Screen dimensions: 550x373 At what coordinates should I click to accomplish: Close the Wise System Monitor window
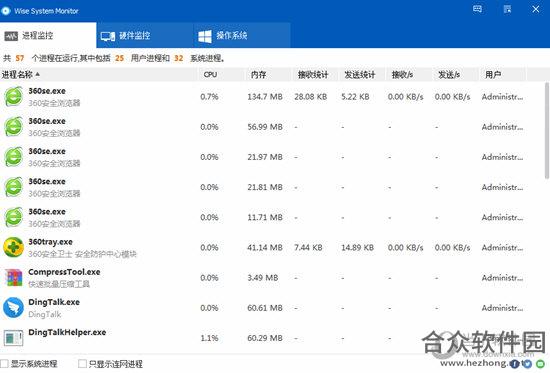tap(536, 9)
